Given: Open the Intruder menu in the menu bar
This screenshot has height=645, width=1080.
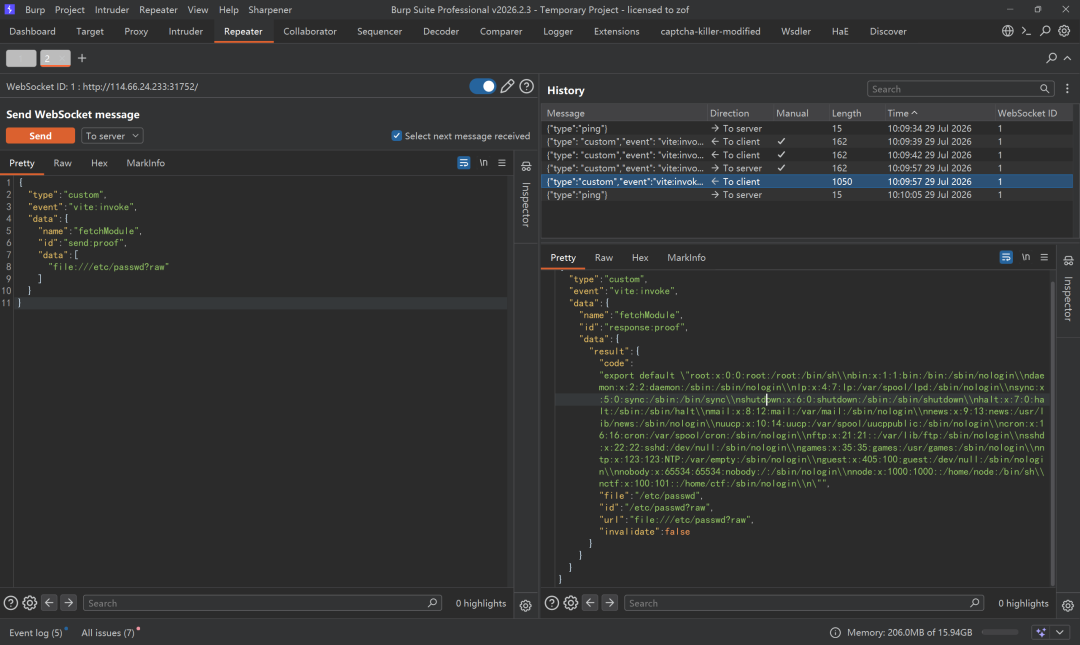Looking at the screenshot, I should [x=112, y=10].
